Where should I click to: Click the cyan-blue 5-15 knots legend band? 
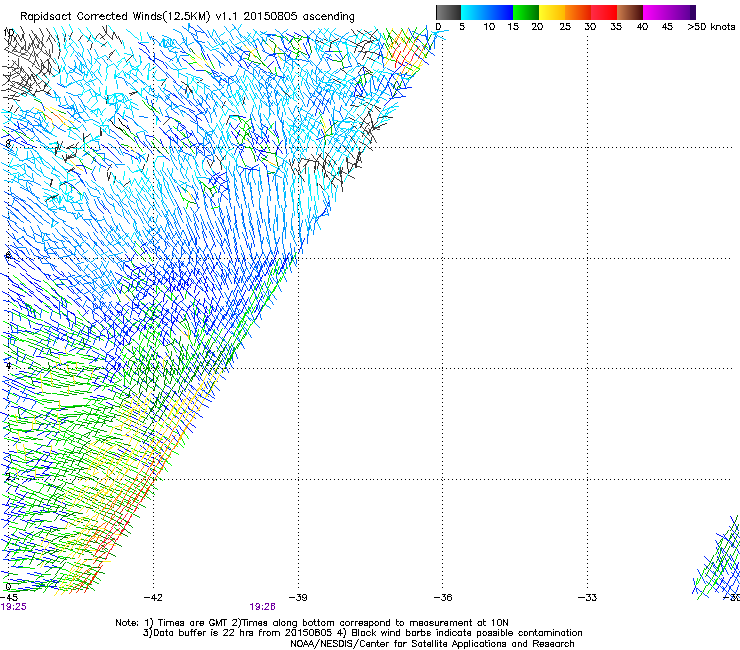(487, 12)
